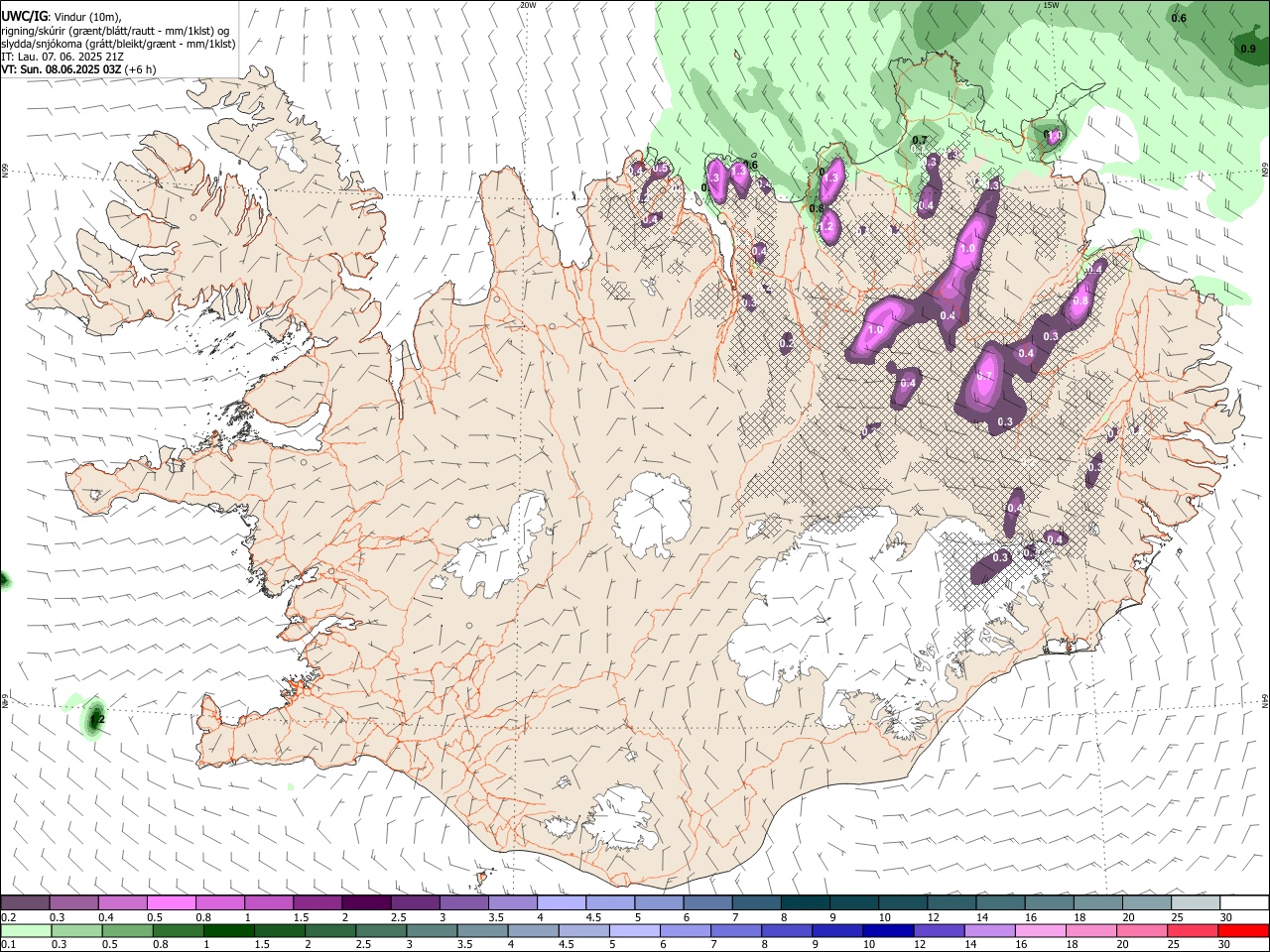The height and width of the screenshot is (952, 1270).
Task: Pick snow scale swatch between 4 and 4.5
Action: pos(561,903)
